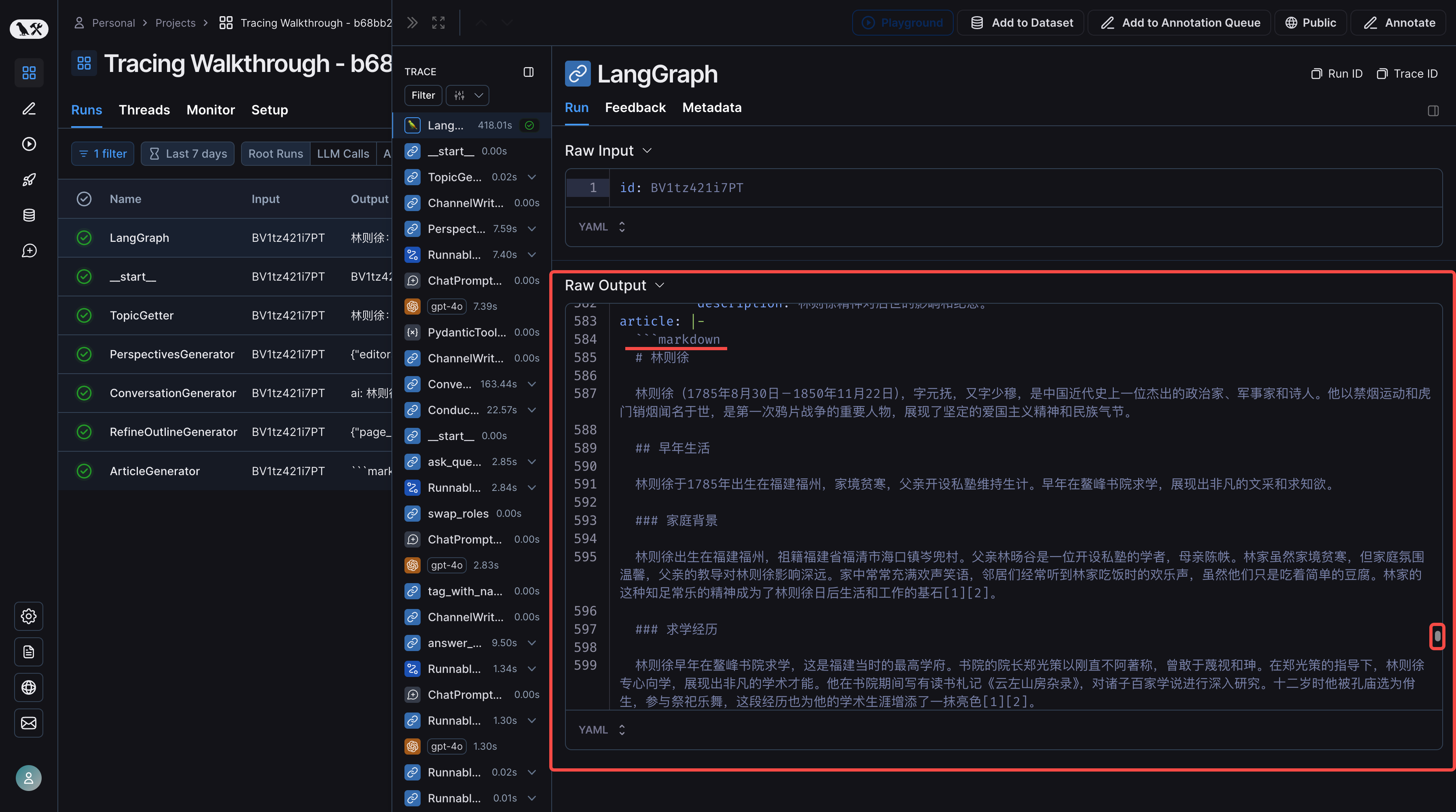Select the Root Runs filter toggle
1456x812 pixels.
(276, 154)
